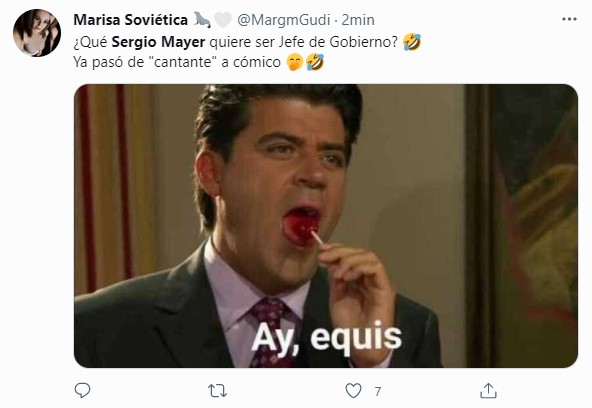Screen dimensions: 592x408
Task: Reply to the tweet with the speech bubble icon
Action: 82,390
